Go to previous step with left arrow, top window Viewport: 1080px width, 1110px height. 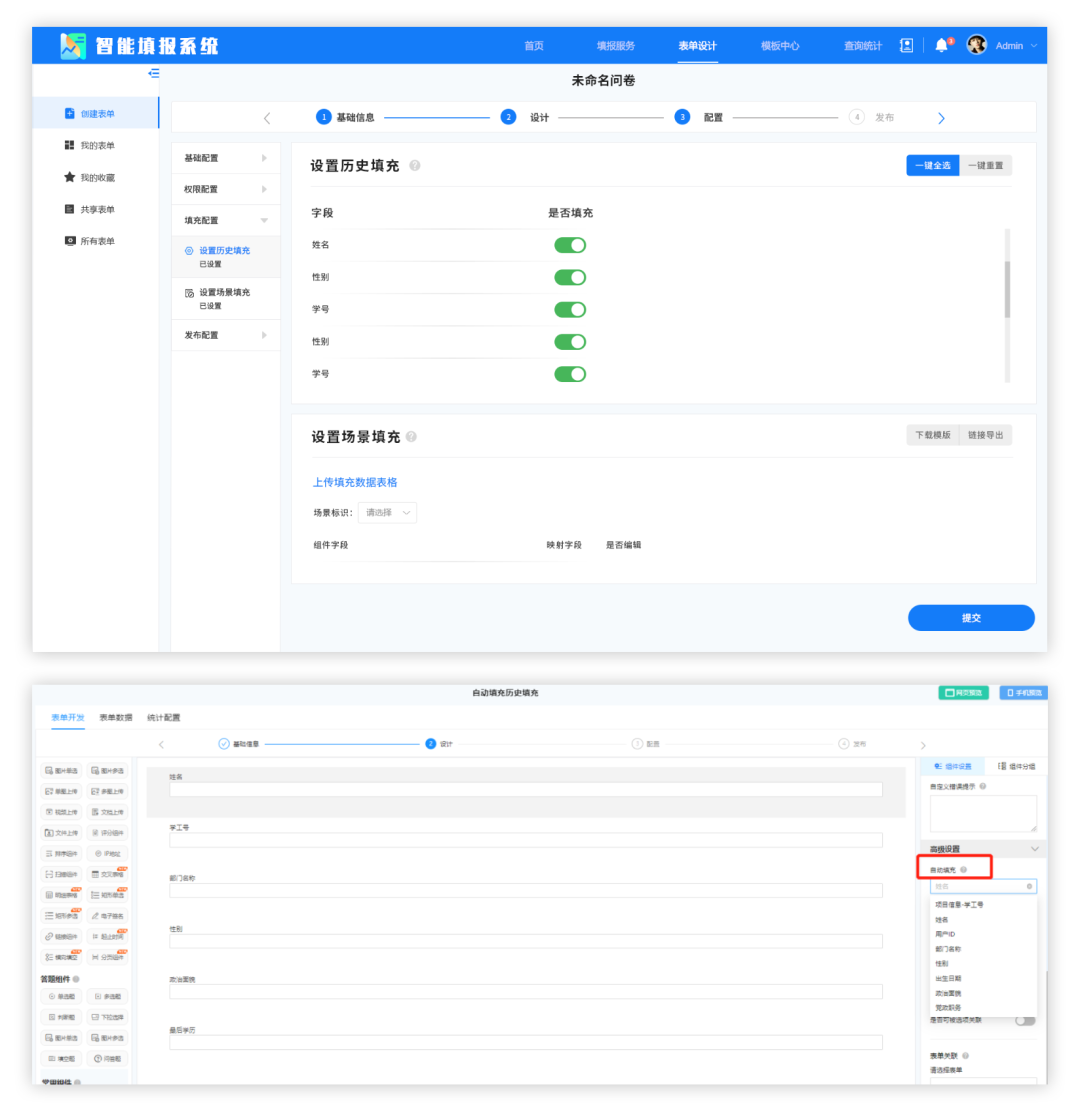coord(267,118)
